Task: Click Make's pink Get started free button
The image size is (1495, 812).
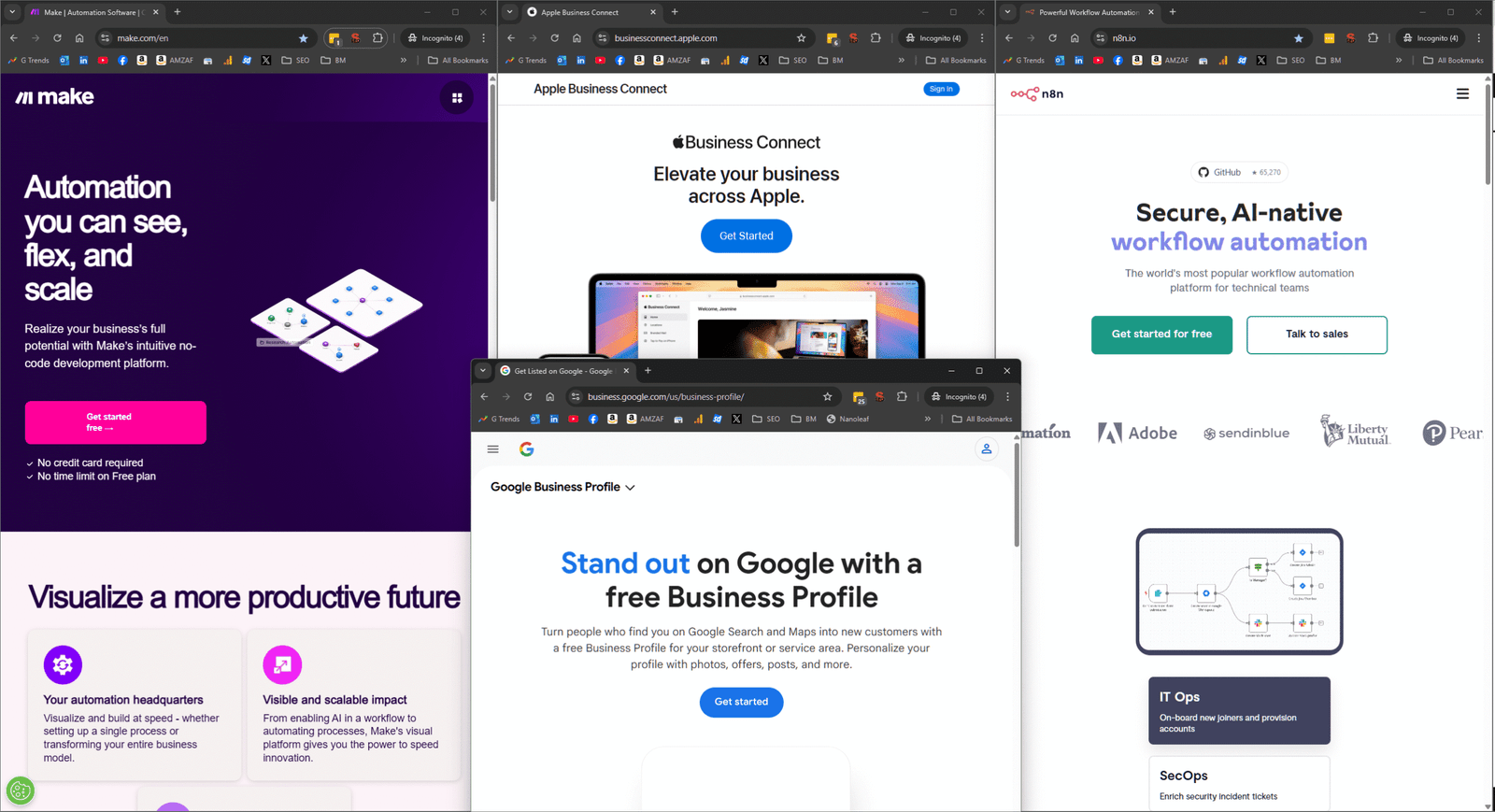Action: (x=116, y=422)
